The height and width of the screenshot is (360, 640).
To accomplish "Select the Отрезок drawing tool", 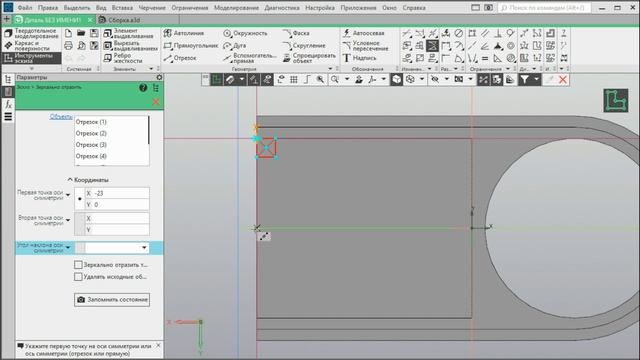I will (180, 58).
